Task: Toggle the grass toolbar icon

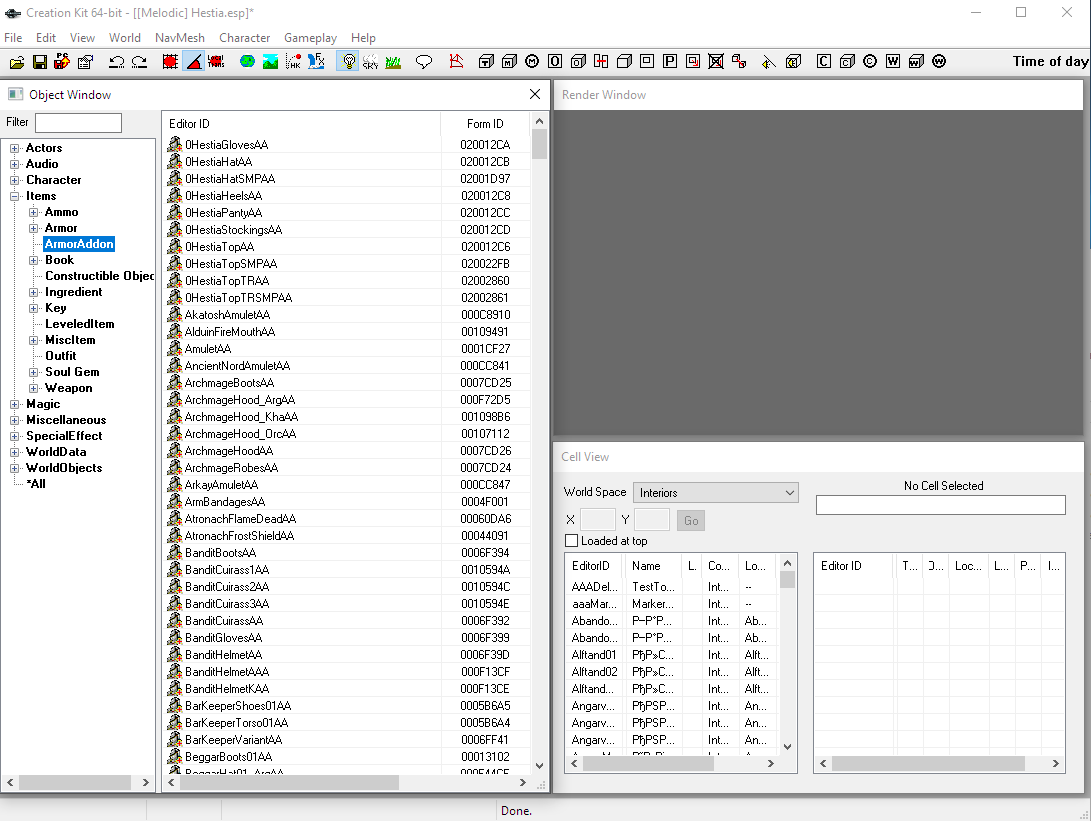Action: pyautogui.click(x=393, y=62)
